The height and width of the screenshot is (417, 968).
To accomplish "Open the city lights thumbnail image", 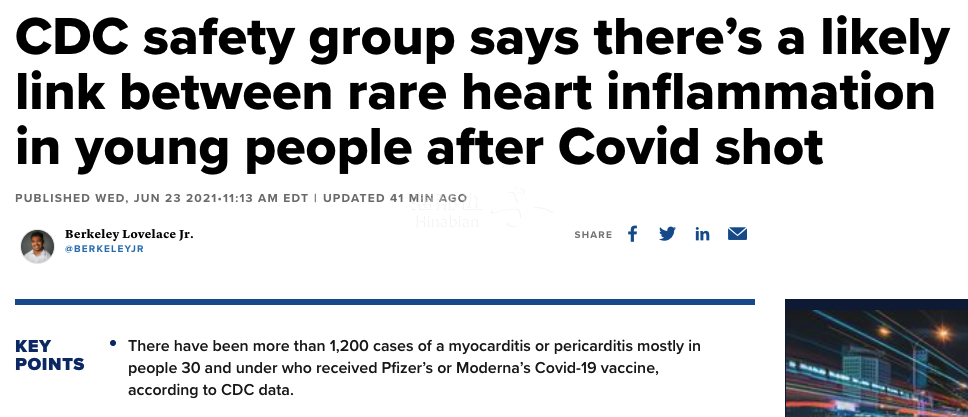I will [876, 358].
